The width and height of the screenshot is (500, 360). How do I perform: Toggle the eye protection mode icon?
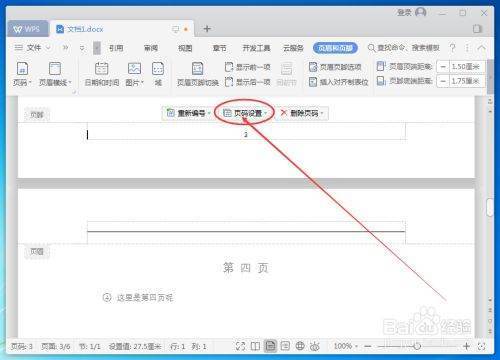(315, 346)
